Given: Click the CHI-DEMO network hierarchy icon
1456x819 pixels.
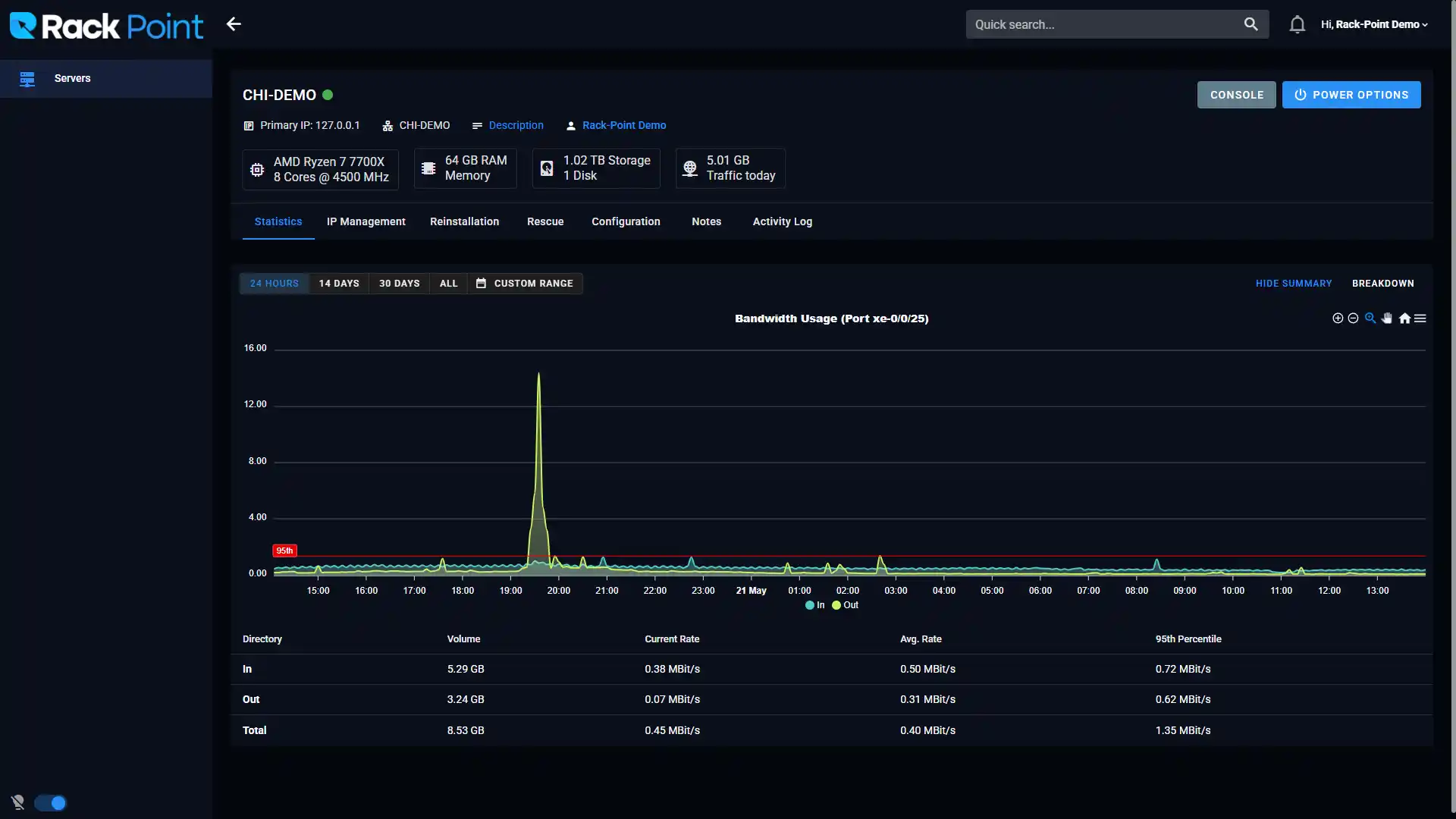Looking at the screenshot, I should click(x=388, y=126).
